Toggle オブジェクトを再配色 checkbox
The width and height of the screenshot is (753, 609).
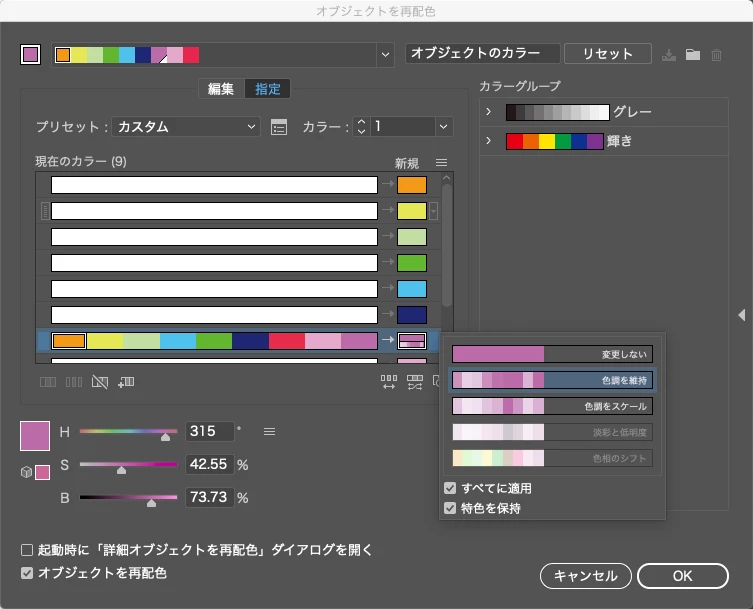click(x=27, y=573)
